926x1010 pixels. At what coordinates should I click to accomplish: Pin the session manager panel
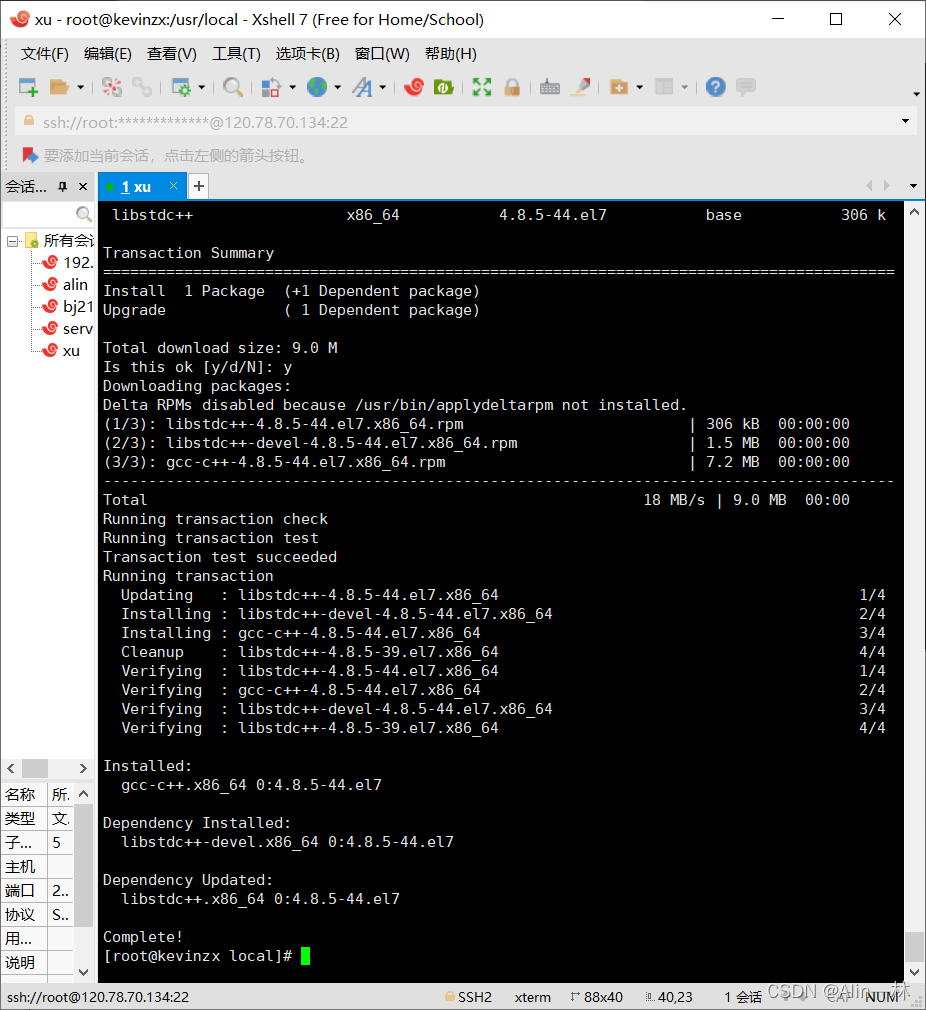point(62,186)
